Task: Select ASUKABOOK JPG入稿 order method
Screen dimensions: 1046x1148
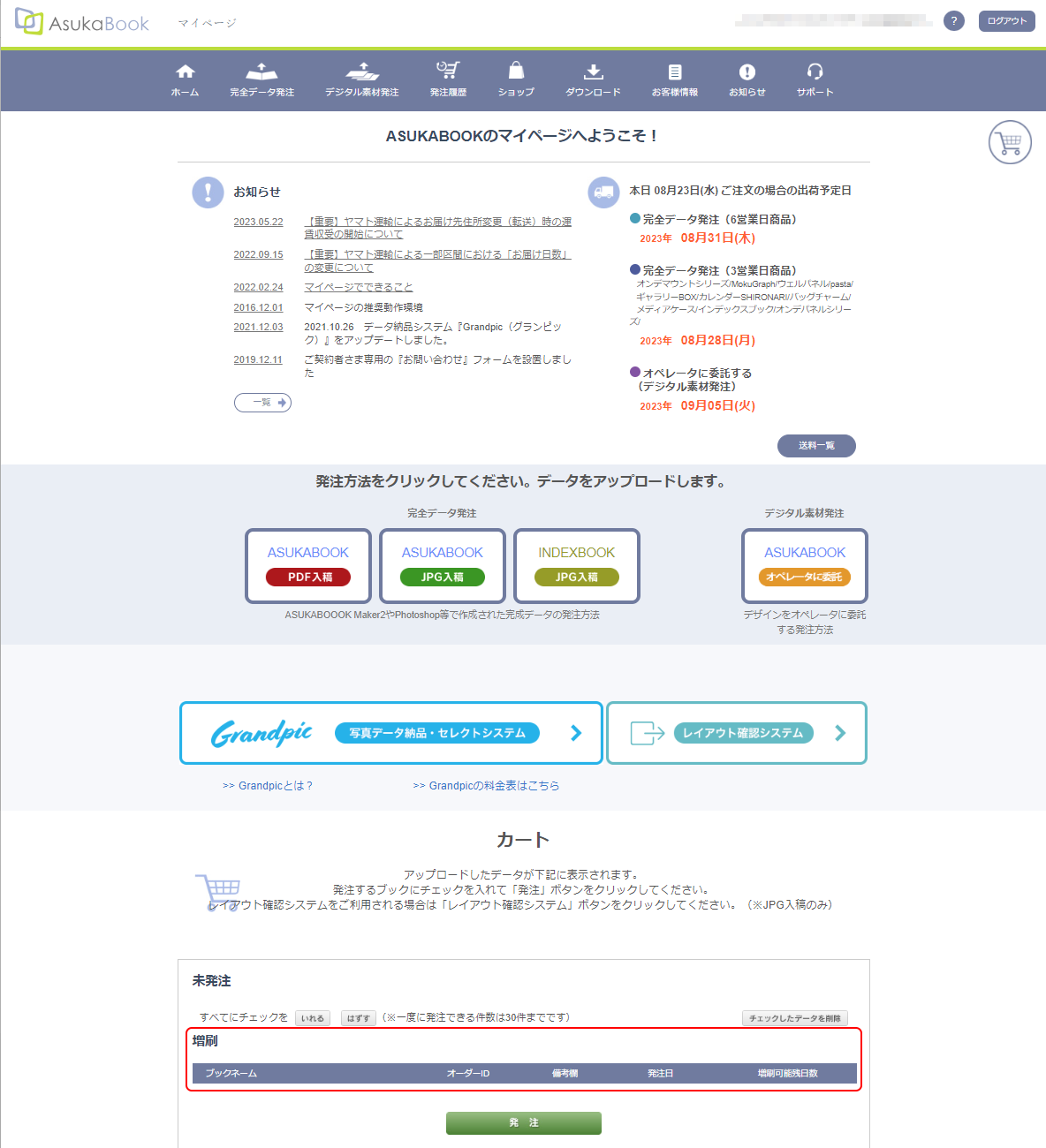Action: pyautogui.click(x=443, y=566)
